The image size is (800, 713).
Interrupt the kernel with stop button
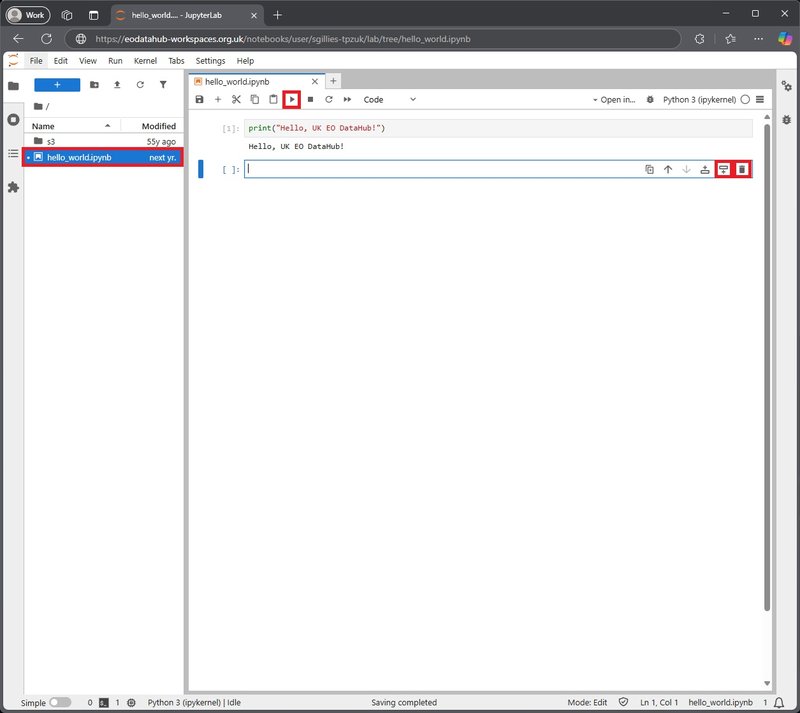(311, 100)
